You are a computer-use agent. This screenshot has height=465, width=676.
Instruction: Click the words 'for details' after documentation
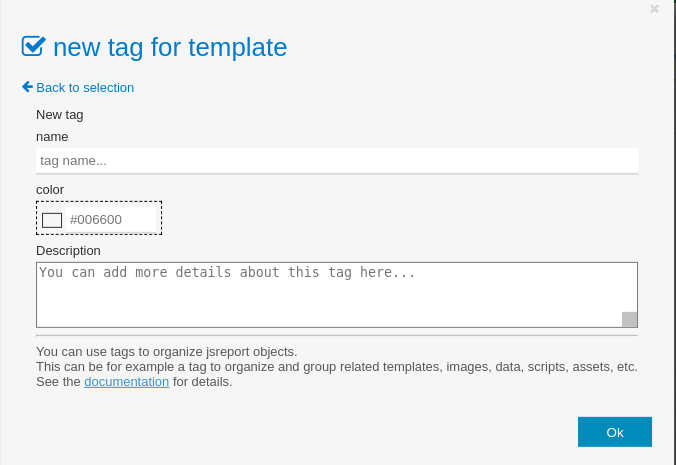(x=203, y=381)
